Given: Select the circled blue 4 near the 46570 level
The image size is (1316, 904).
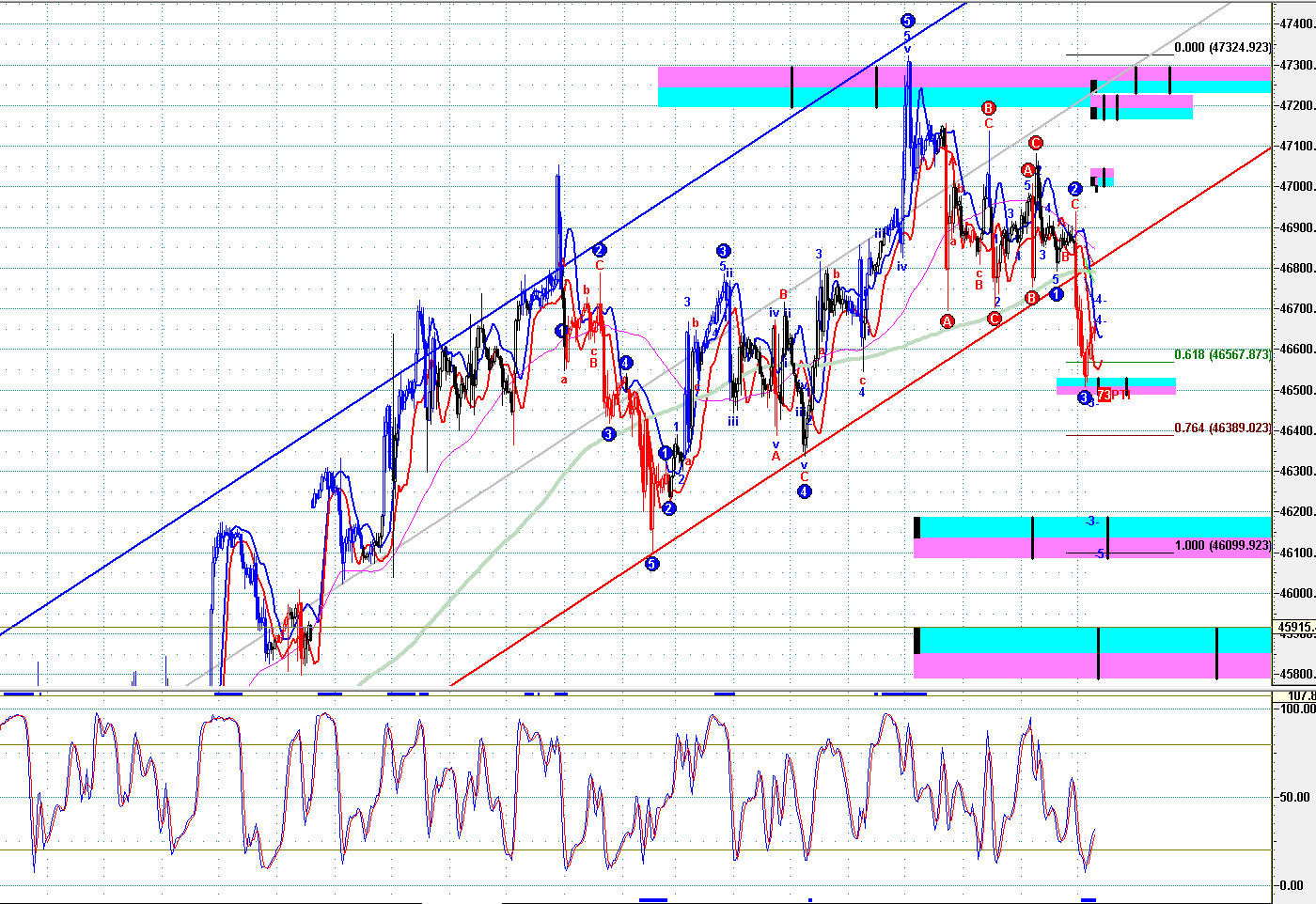Looking at the screenshot, I should pos(626,363).
